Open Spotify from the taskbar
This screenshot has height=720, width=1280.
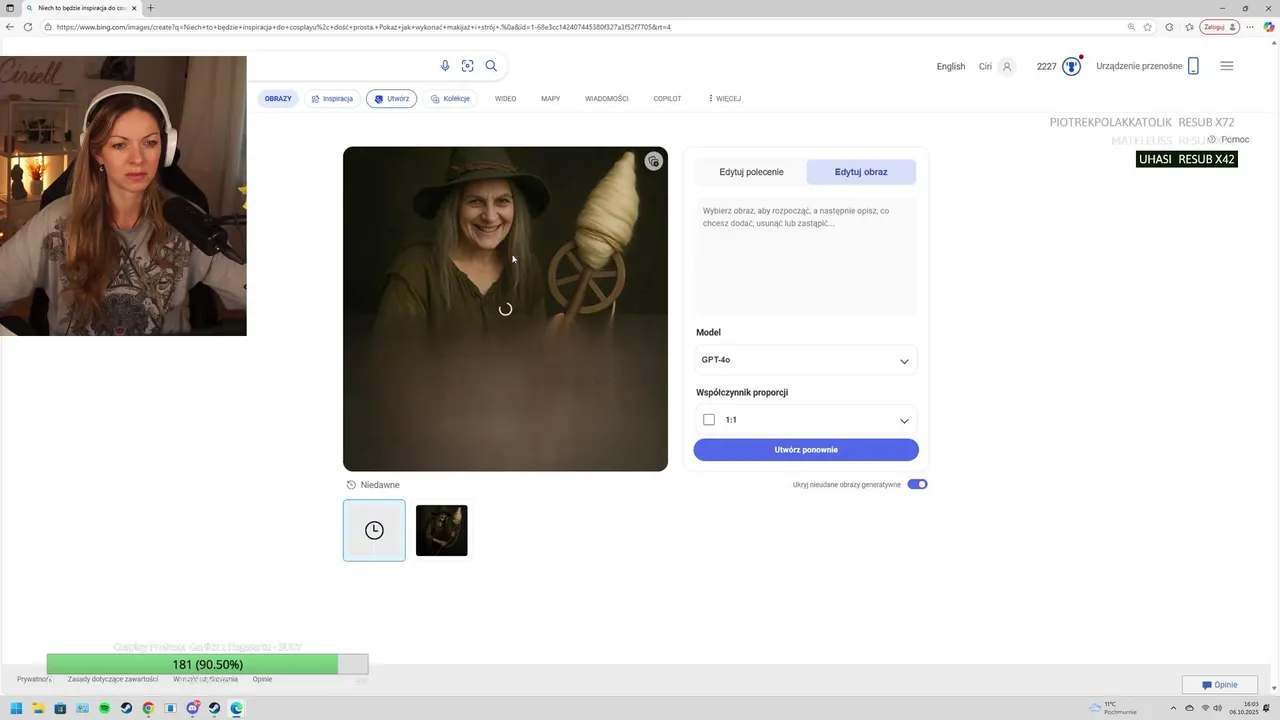tap(105, 708)
